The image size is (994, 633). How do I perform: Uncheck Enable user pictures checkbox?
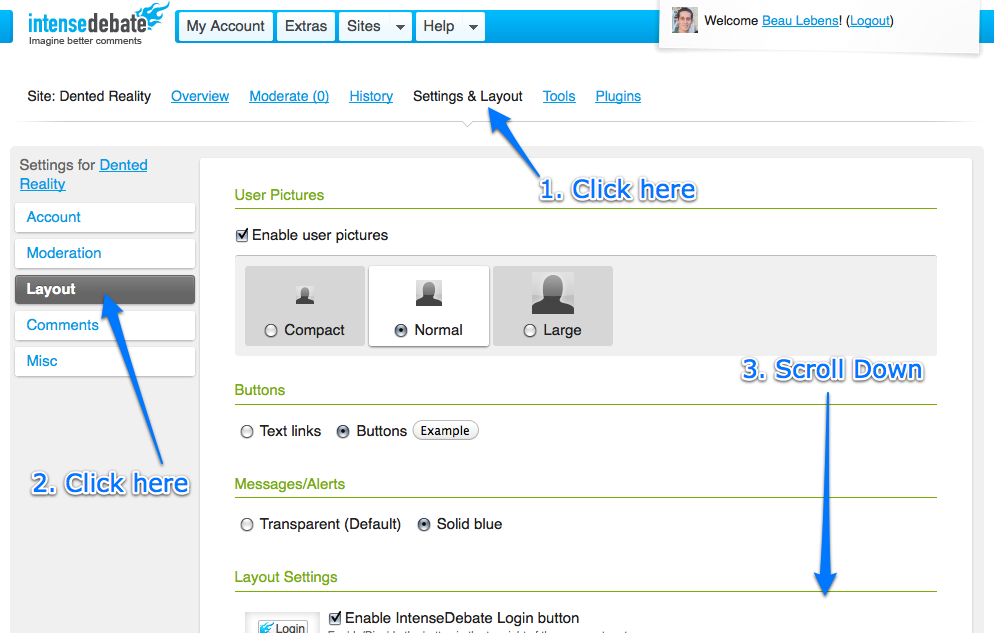pos(241,236)
